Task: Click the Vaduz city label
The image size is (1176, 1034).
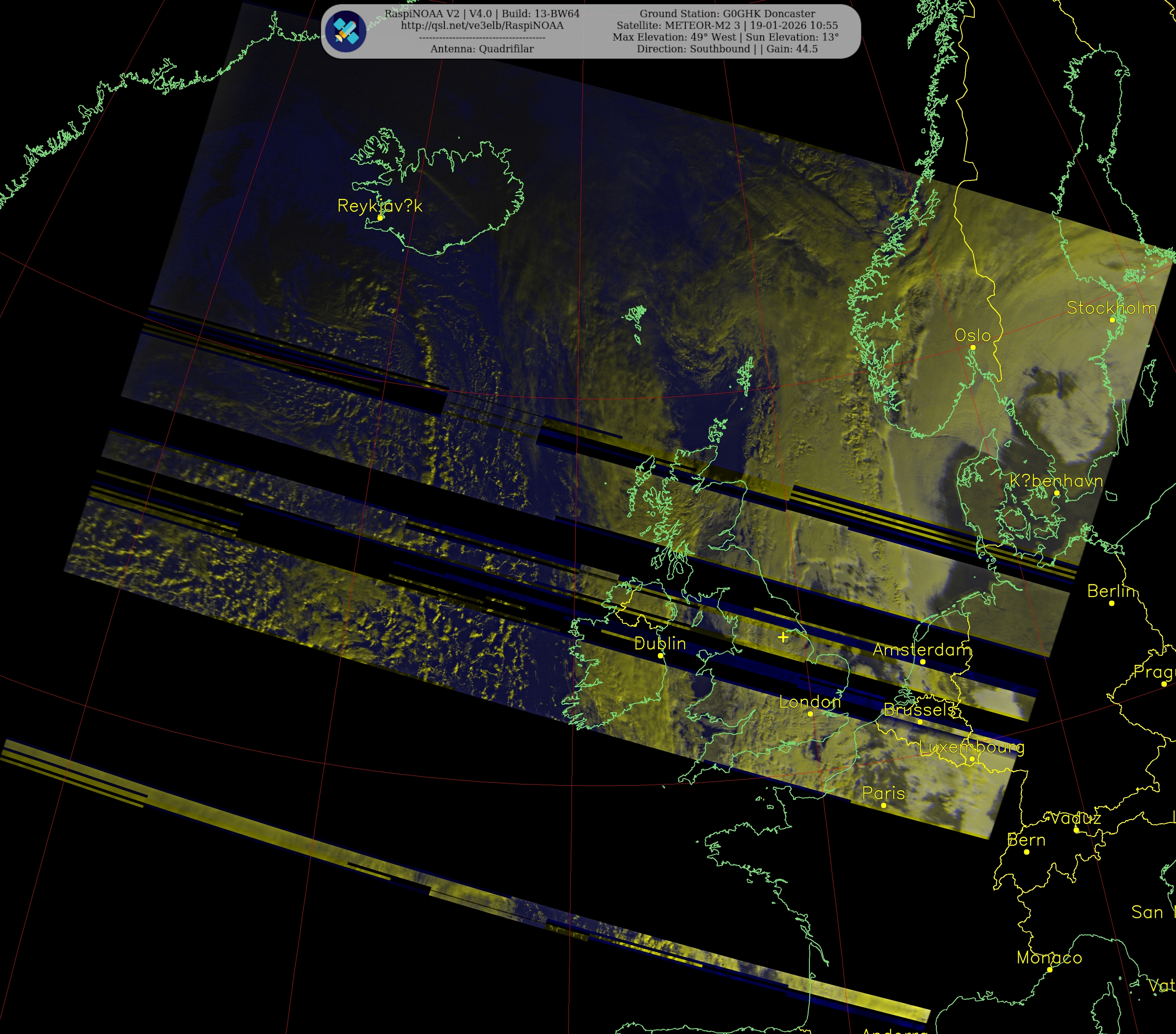Action: tap(1075, 818)
